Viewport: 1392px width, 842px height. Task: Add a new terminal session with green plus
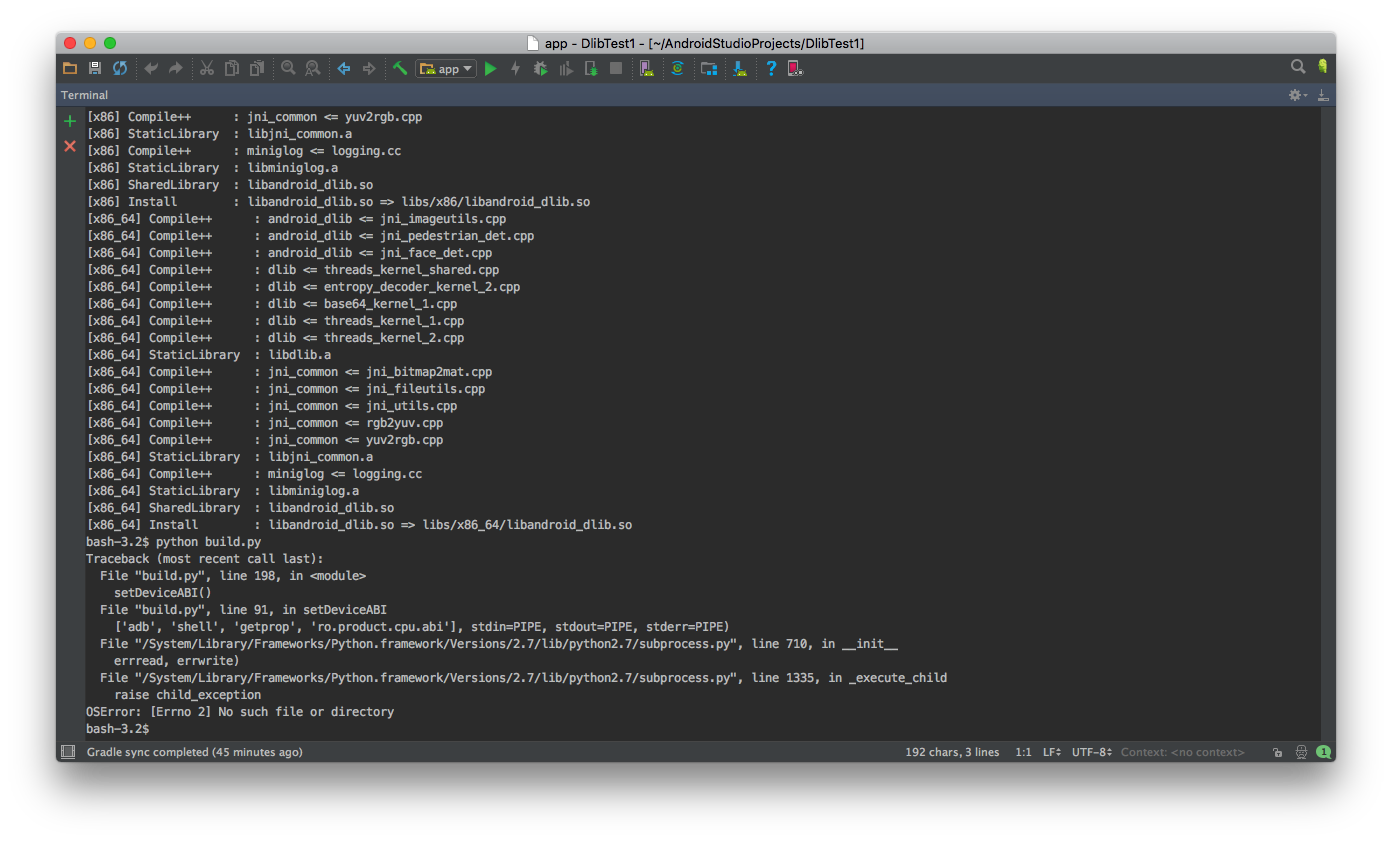[x=70, y=121]
